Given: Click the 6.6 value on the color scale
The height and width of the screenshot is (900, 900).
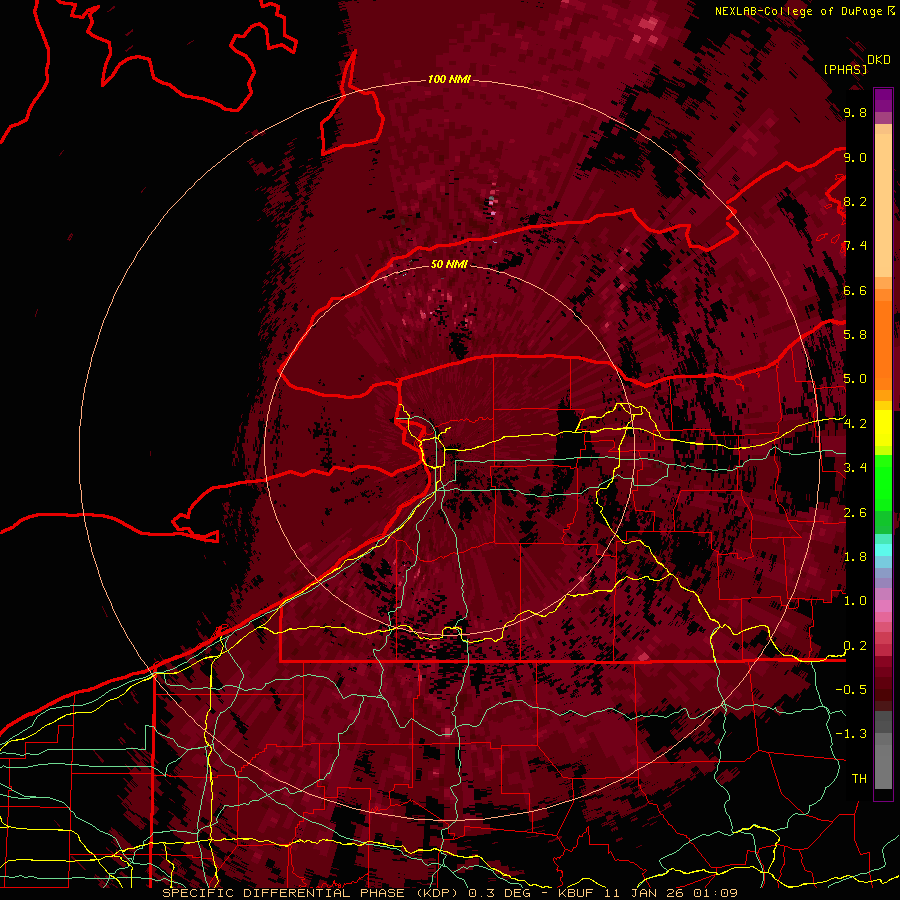Looking at the screenshot, I should (x=855, y=290).
